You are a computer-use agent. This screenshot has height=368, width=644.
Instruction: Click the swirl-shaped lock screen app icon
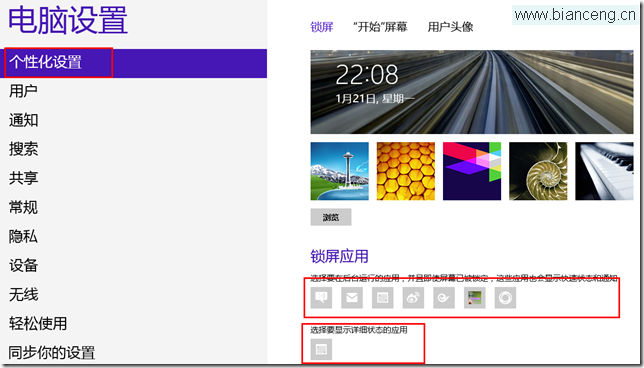click(x=444, y=298)
